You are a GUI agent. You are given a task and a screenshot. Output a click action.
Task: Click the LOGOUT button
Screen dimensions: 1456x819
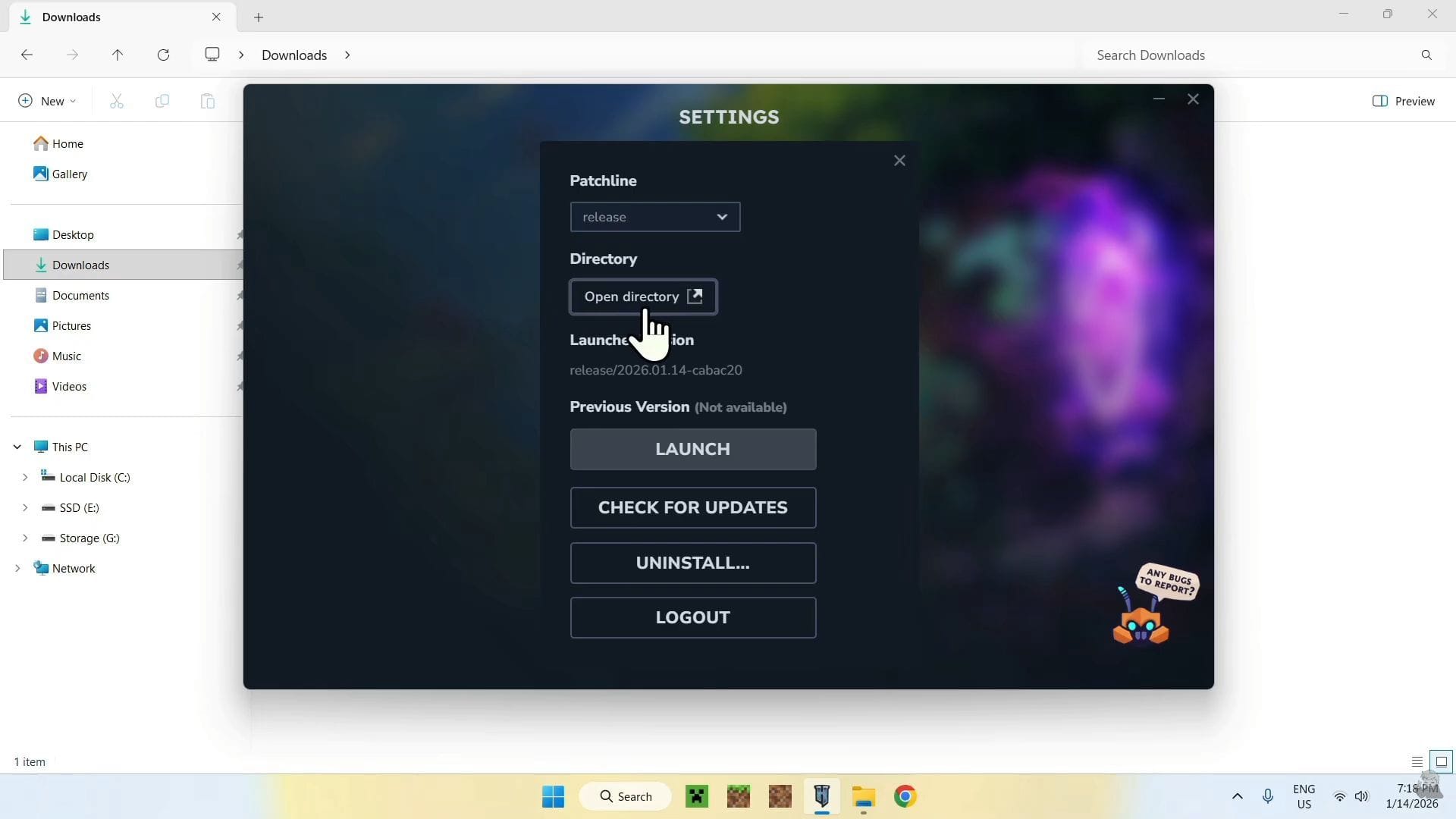pos(693,617)
